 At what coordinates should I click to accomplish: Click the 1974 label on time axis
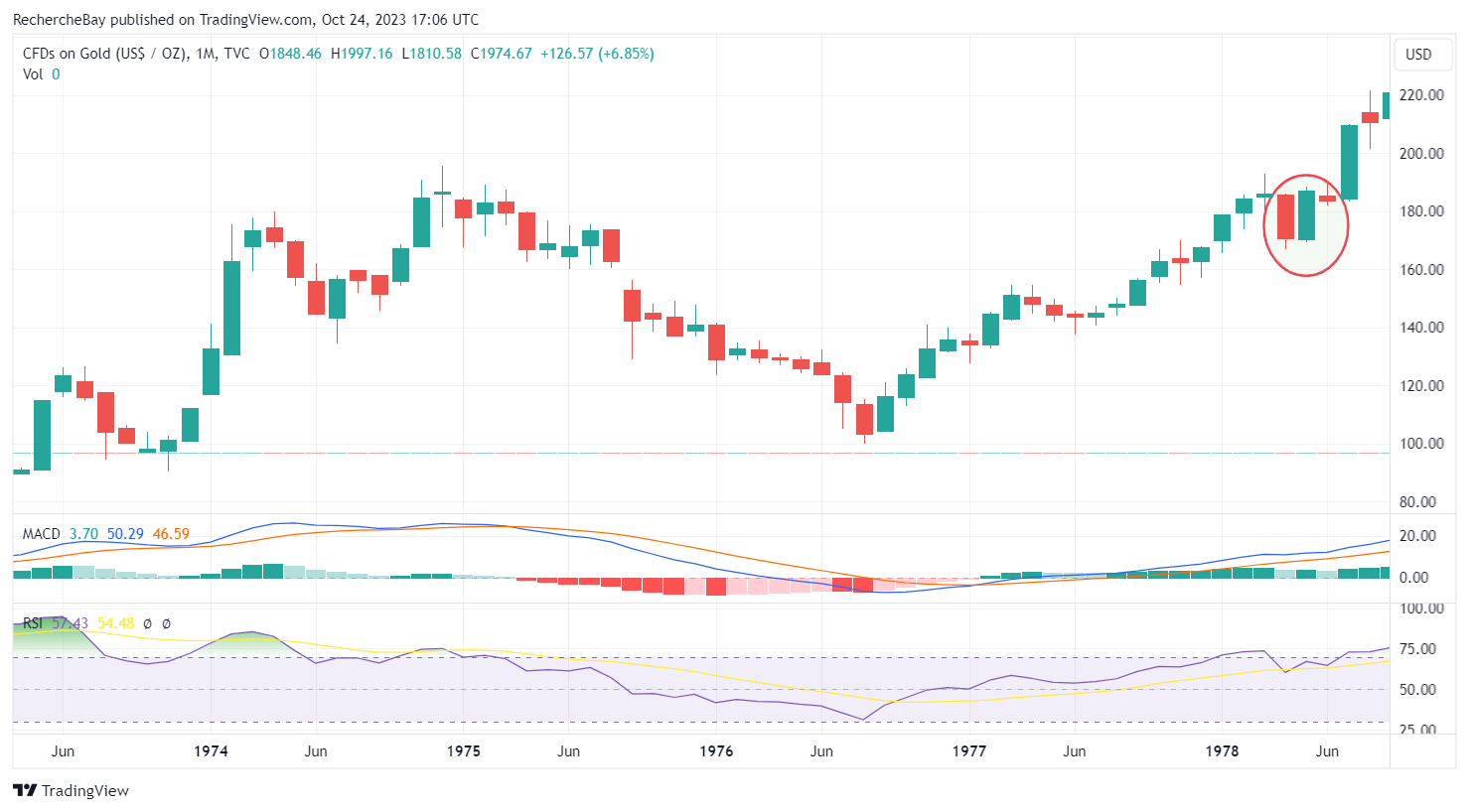pos(211,750)
